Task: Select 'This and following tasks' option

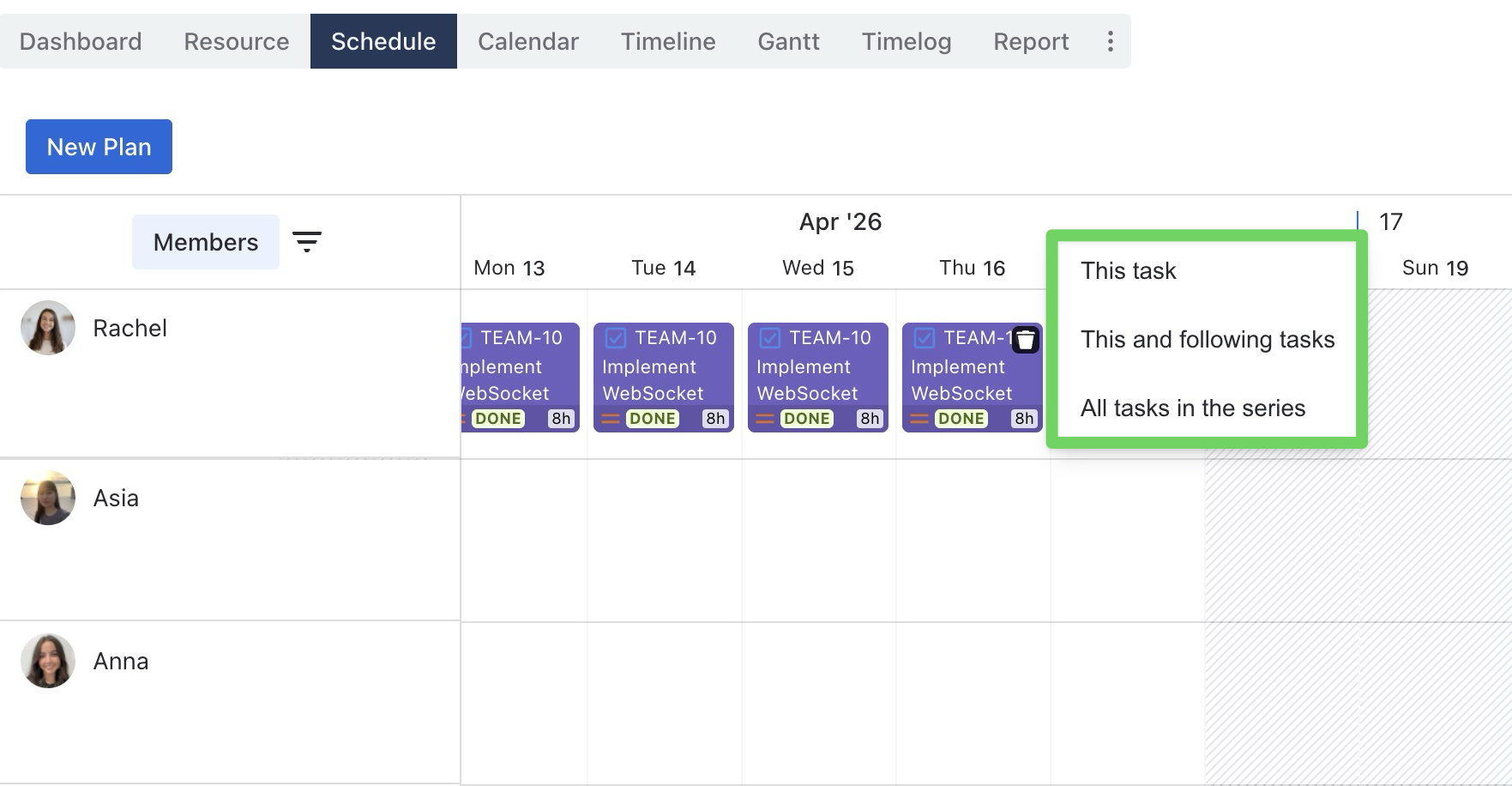Action: coord(1207,340)
